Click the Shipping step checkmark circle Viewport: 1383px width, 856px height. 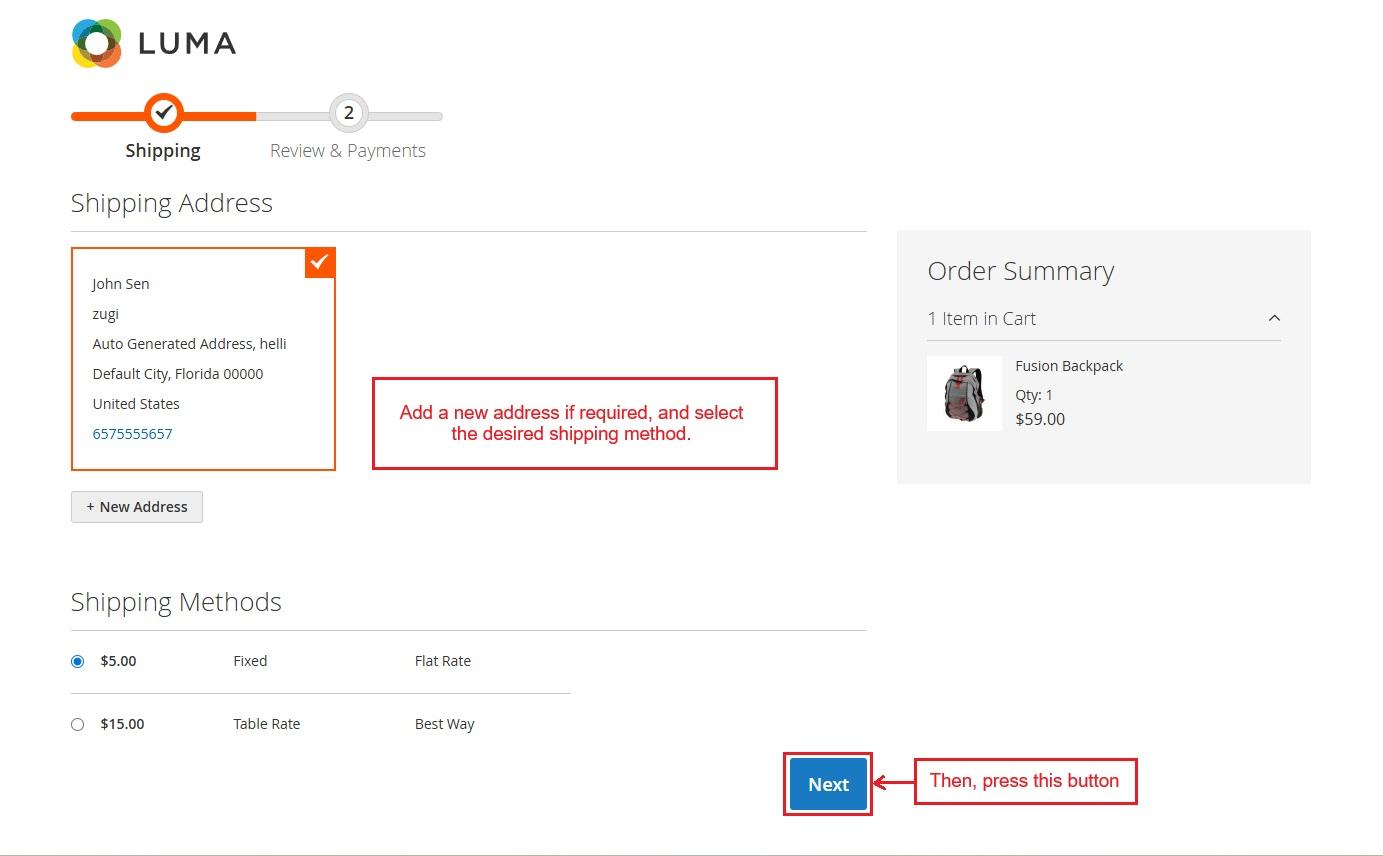(164, 113)
